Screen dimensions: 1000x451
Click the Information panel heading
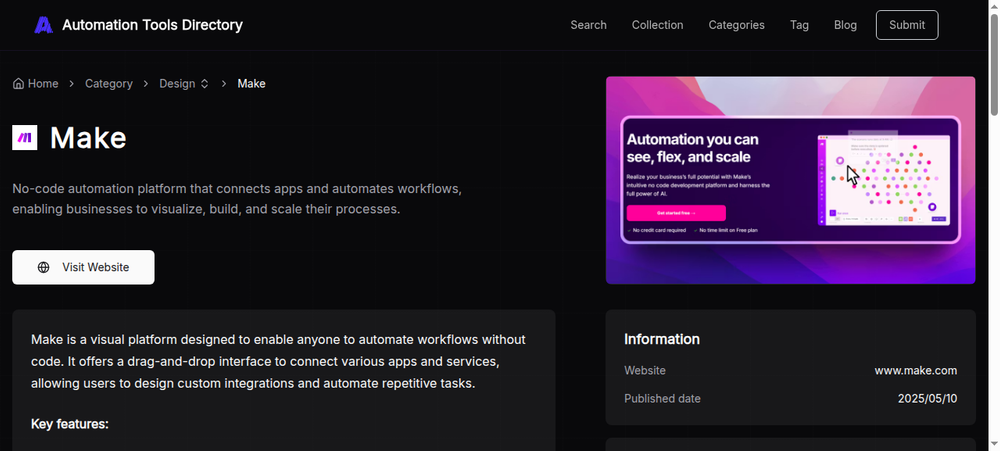point(661,339)
